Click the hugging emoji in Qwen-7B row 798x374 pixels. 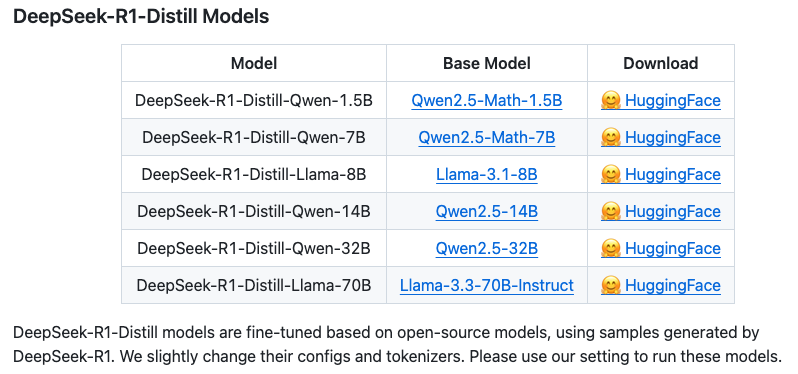click(x=611, y=137)
